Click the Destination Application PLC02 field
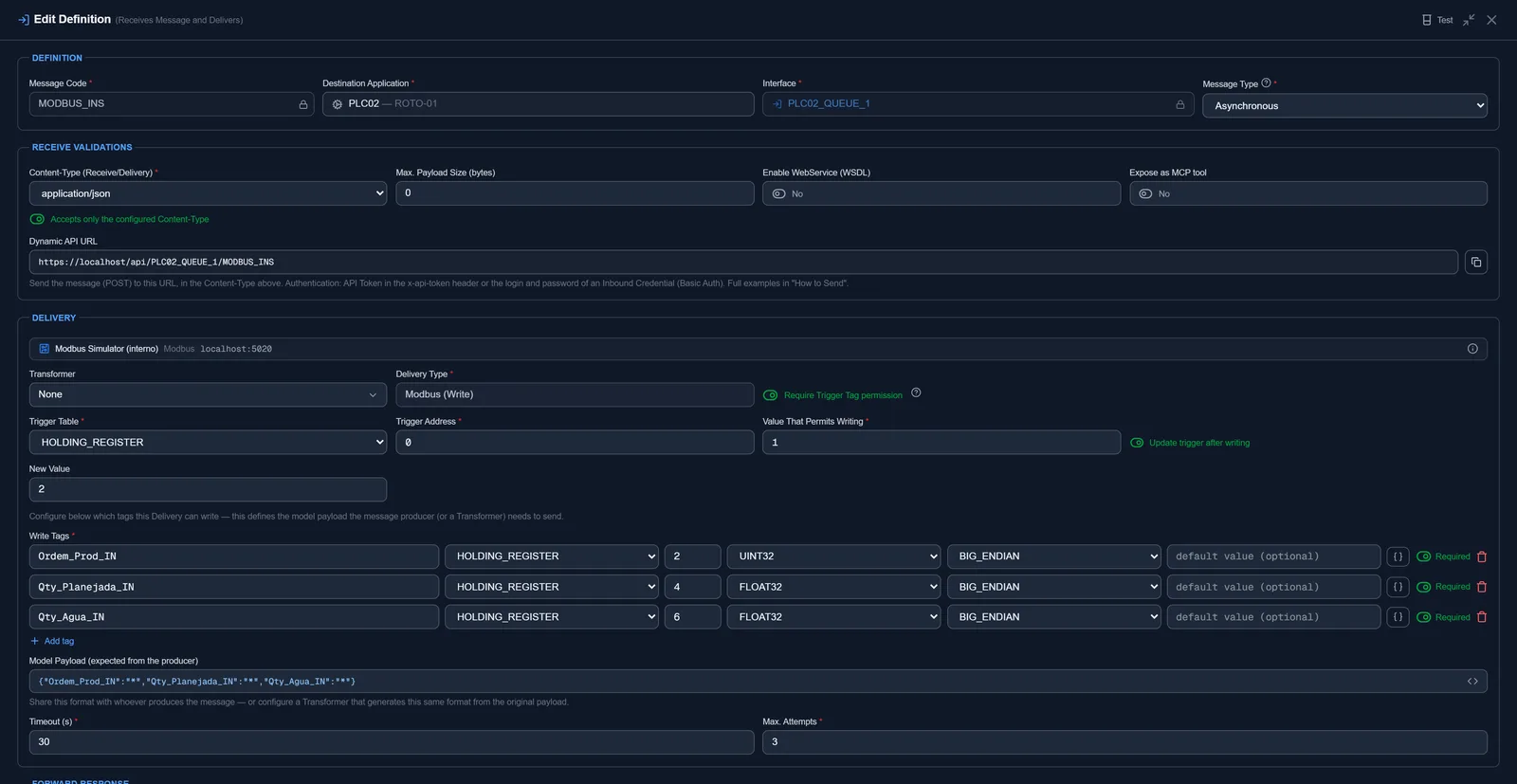 pyautogui.click(x=538, y=104)
